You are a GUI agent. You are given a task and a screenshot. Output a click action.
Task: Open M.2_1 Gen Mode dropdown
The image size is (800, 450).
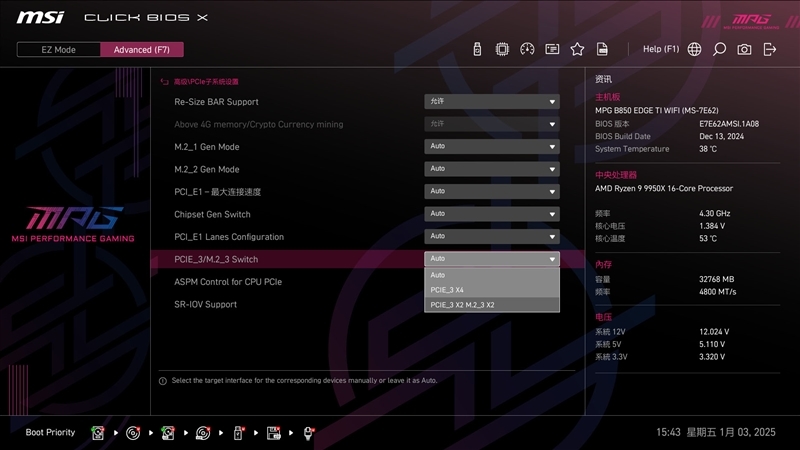(x=492, y=146)
